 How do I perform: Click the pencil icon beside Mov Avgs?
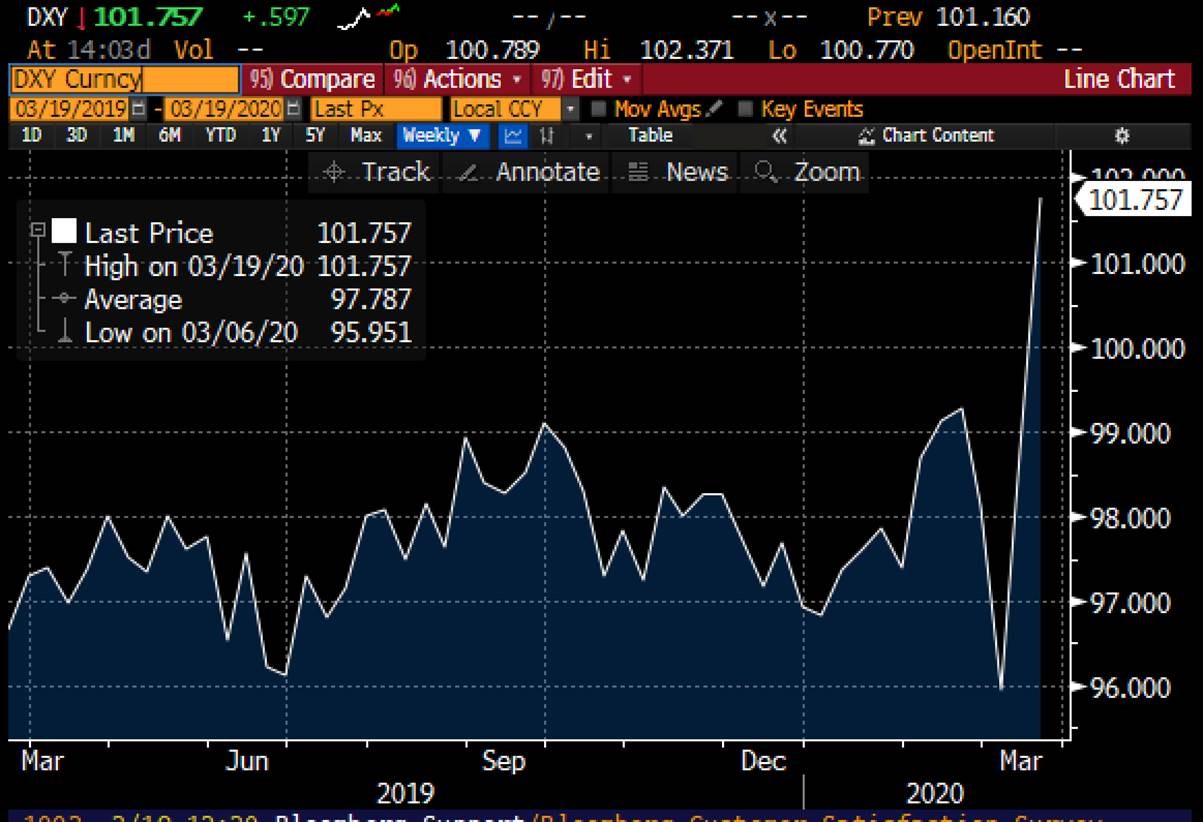(x=714, y=109)
